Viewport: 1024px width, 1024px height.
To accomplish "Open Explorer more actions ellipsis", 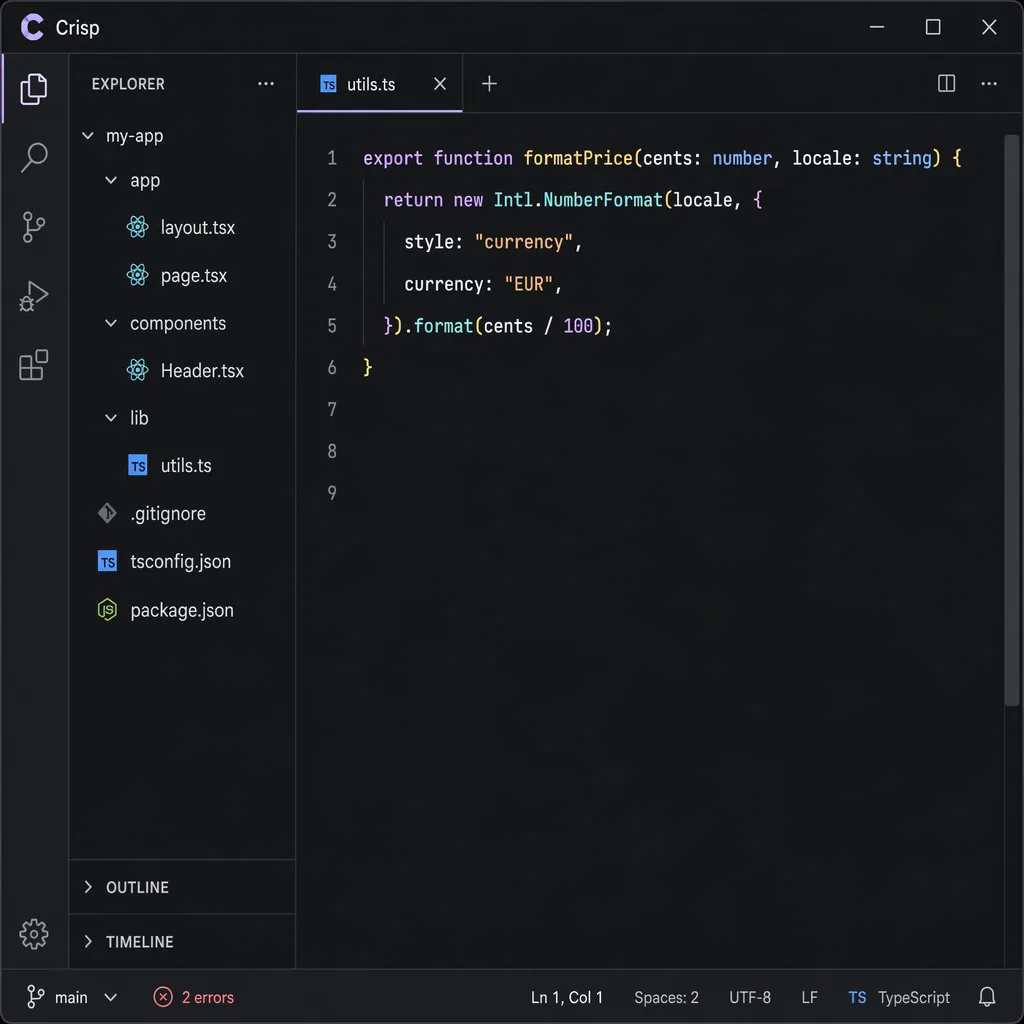I will pos(266,84).
